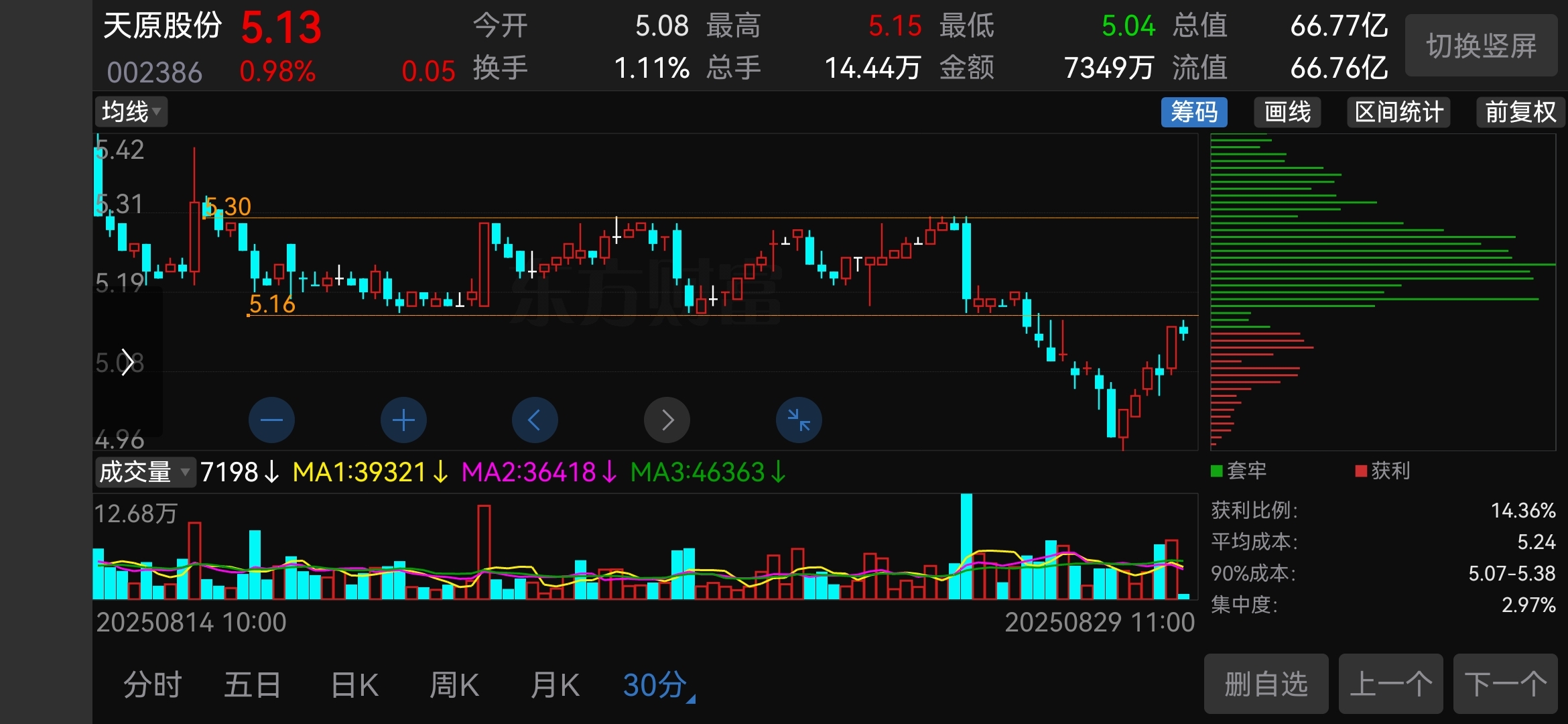Tap the 今开 5.08 value
This screenshot has height=724, width=1568.
click(662, 26)
